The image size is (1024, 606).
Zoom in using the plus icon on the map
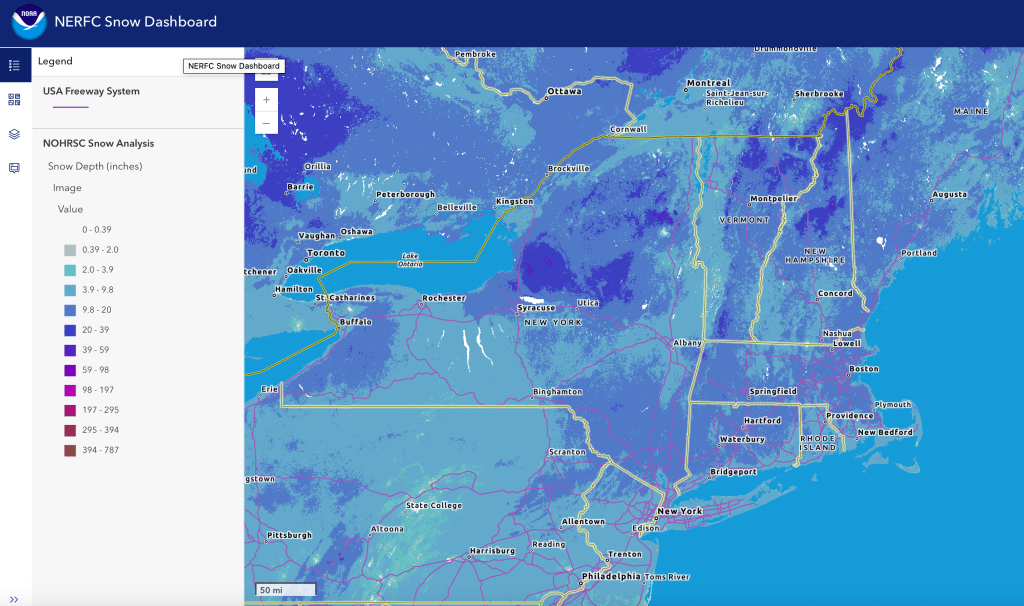[266, 100]
